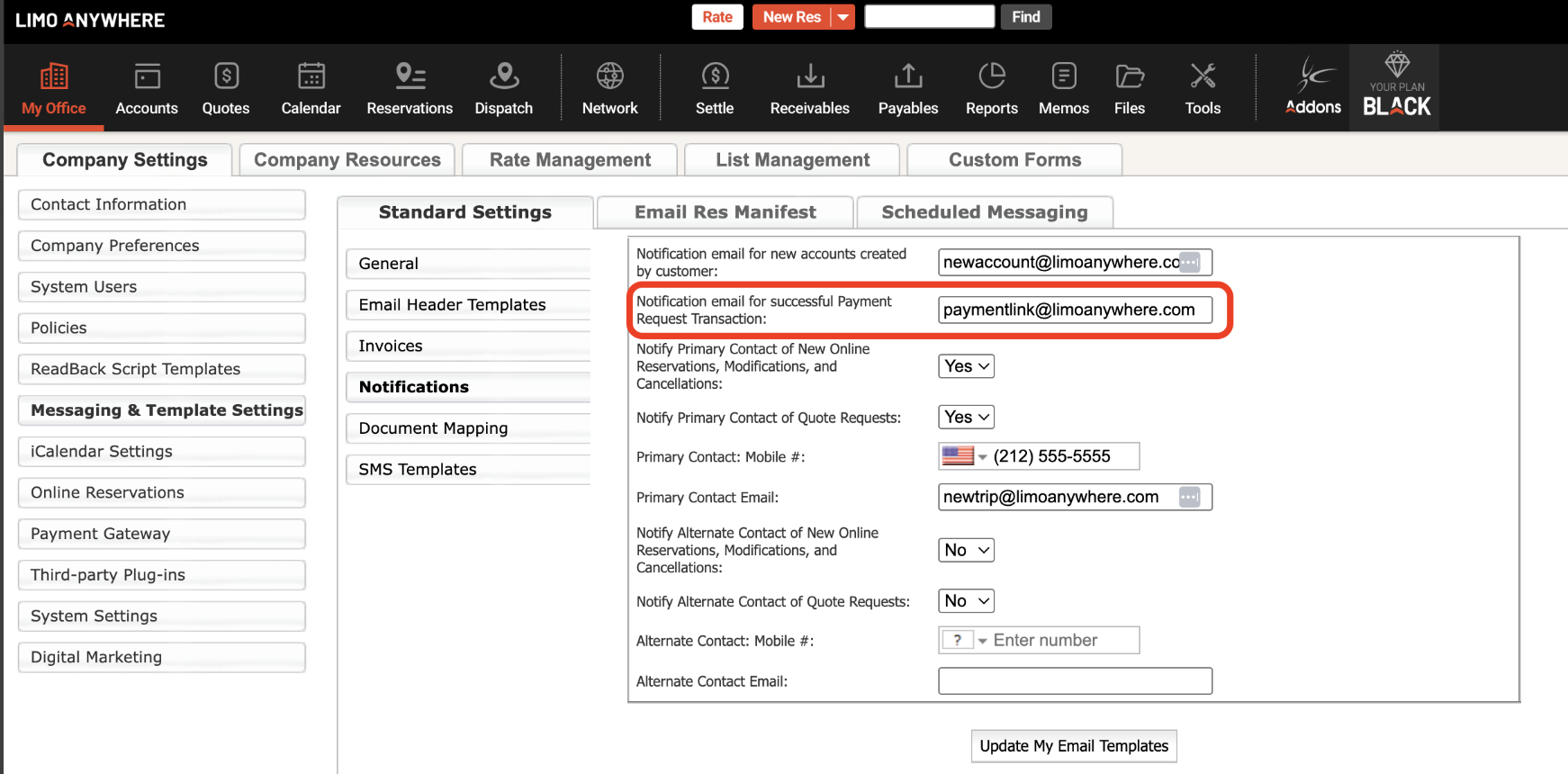The width and height of the screenshot is (1568, 774).
Task: Open ellipsis button beside Primary Contact Email
Action: [x=1190, y=497]
